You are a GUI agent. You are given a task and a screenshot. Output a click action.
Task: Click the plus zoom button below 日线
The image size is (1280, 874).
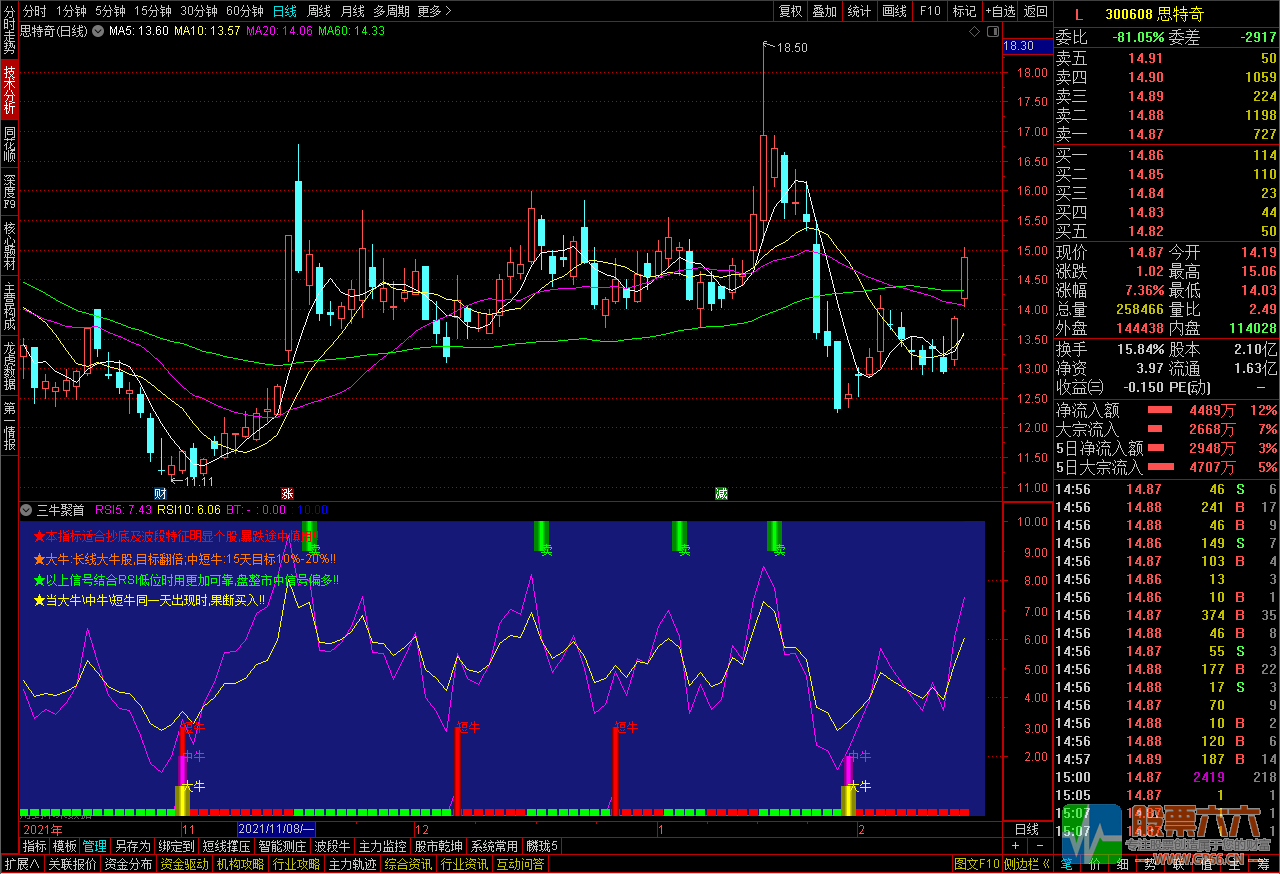tap(1015, 846)
